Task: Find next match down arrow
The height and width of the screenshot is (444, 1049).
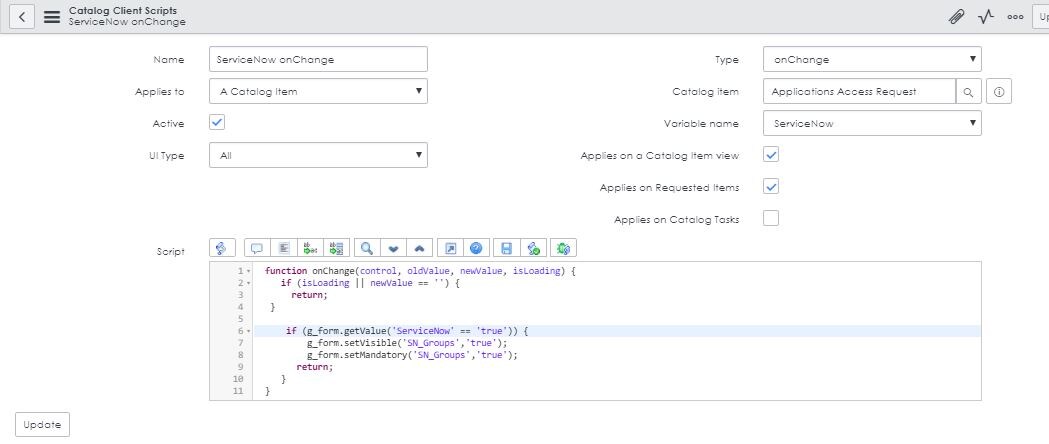Action: pos(393,248)
